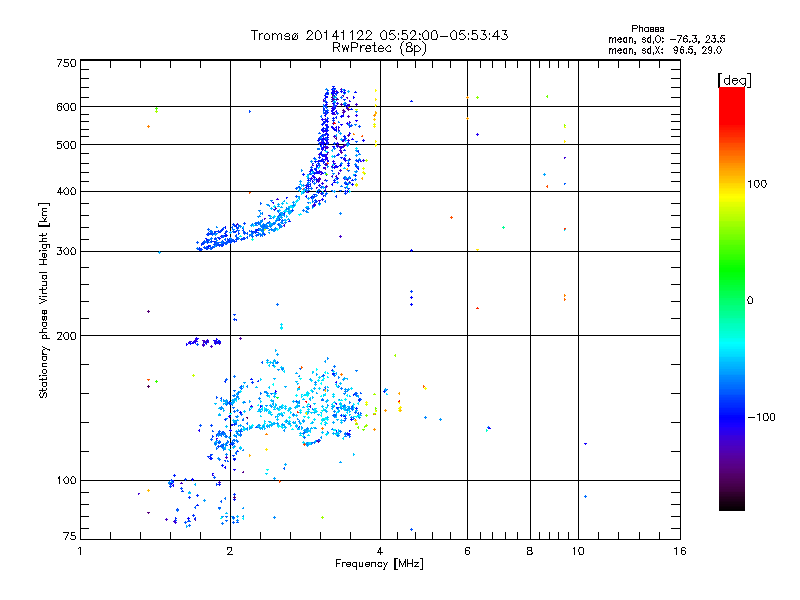Click the colorbar label '-100'
Image resolution: width=800 pixels, height=600 pixels.
(761, 417)
